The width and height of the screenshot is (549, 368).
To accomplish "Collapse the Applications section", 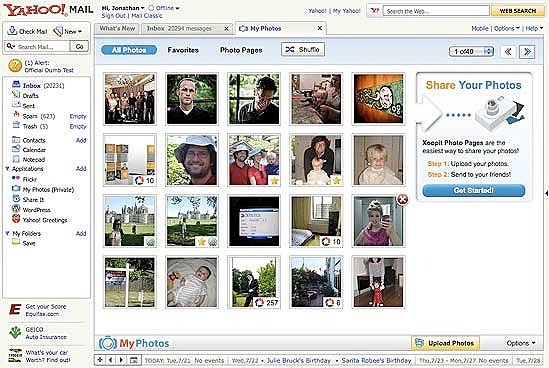I will point(7,169).
